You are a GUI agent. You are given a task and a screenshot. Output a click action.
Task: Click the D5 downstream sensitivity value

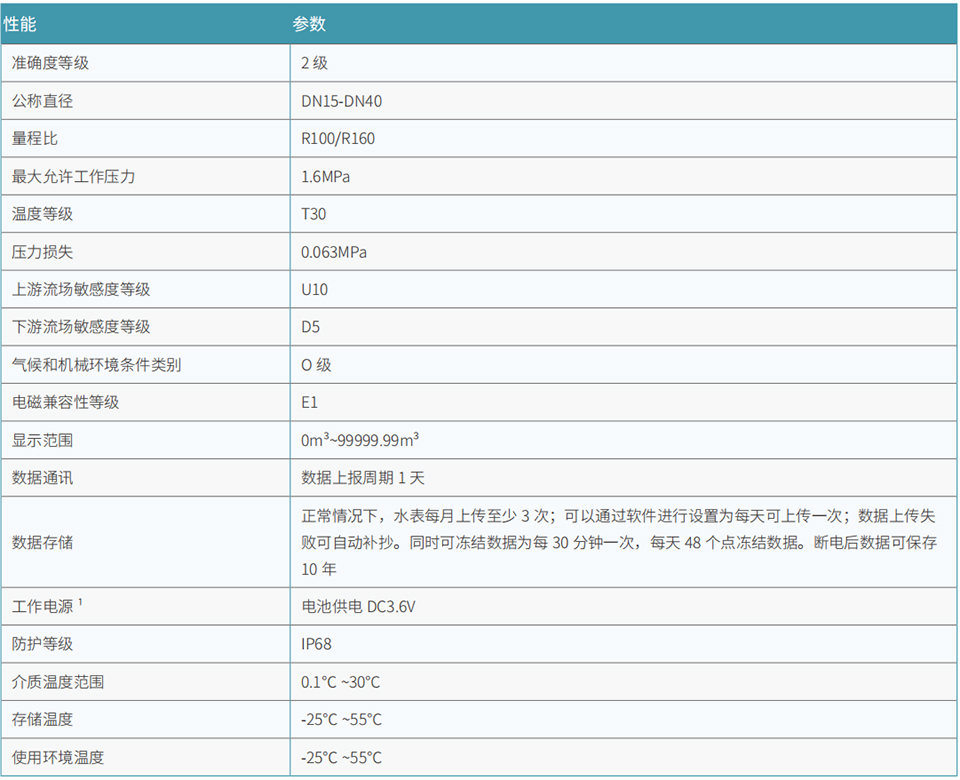point(305,327)
